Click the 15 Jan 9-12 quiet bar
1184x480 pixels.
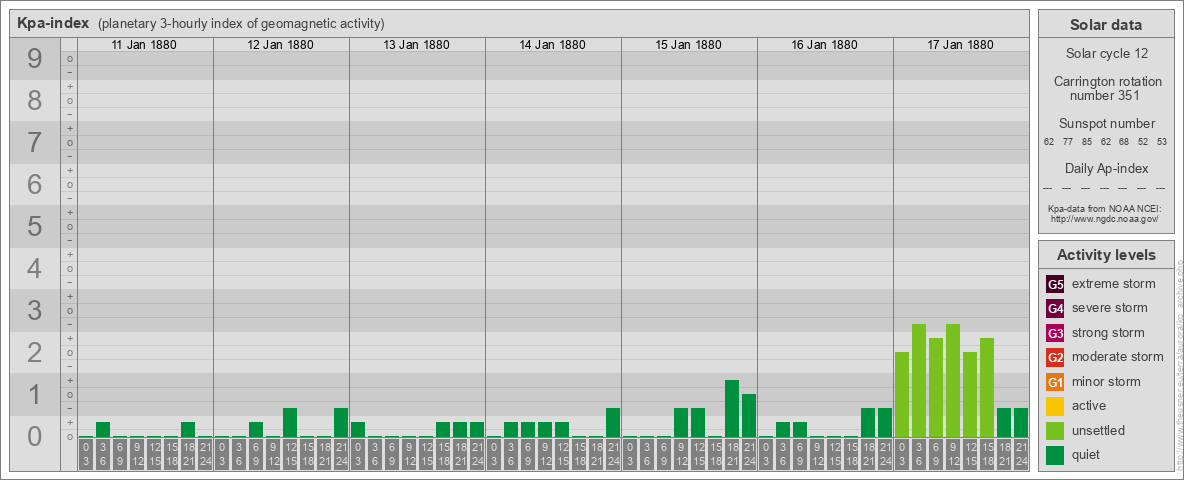point(681,423)
